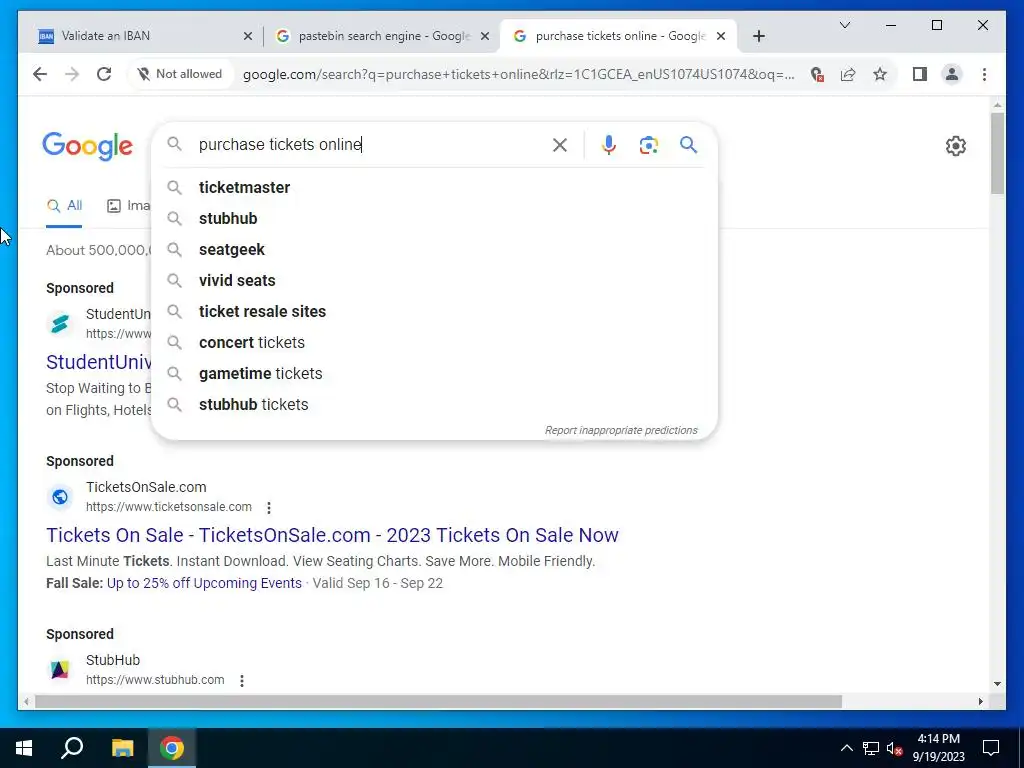Select the Images results tab
Screen dimensions: 1024x768
[x=128, y=206]
